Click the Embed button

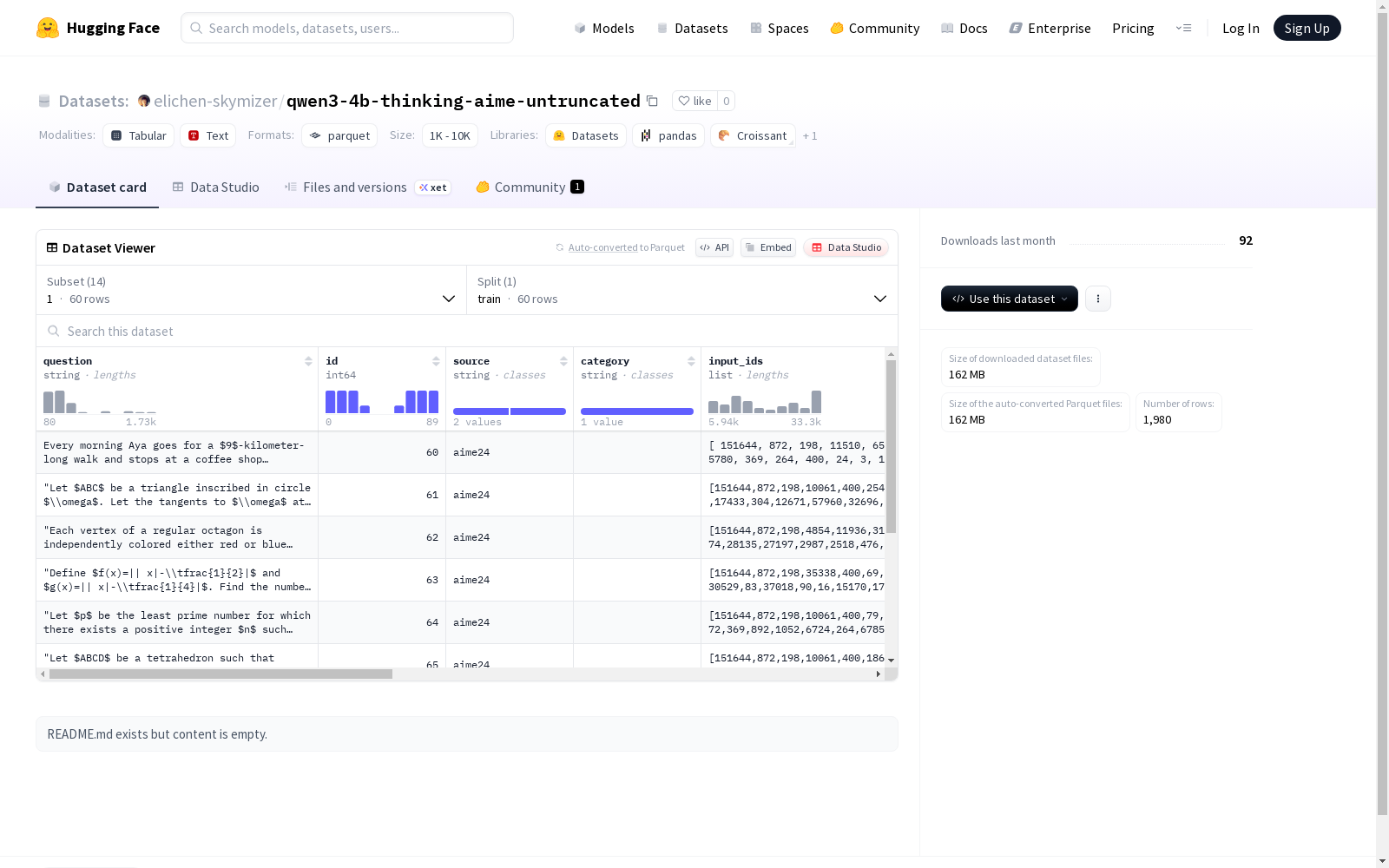[768, 247]
